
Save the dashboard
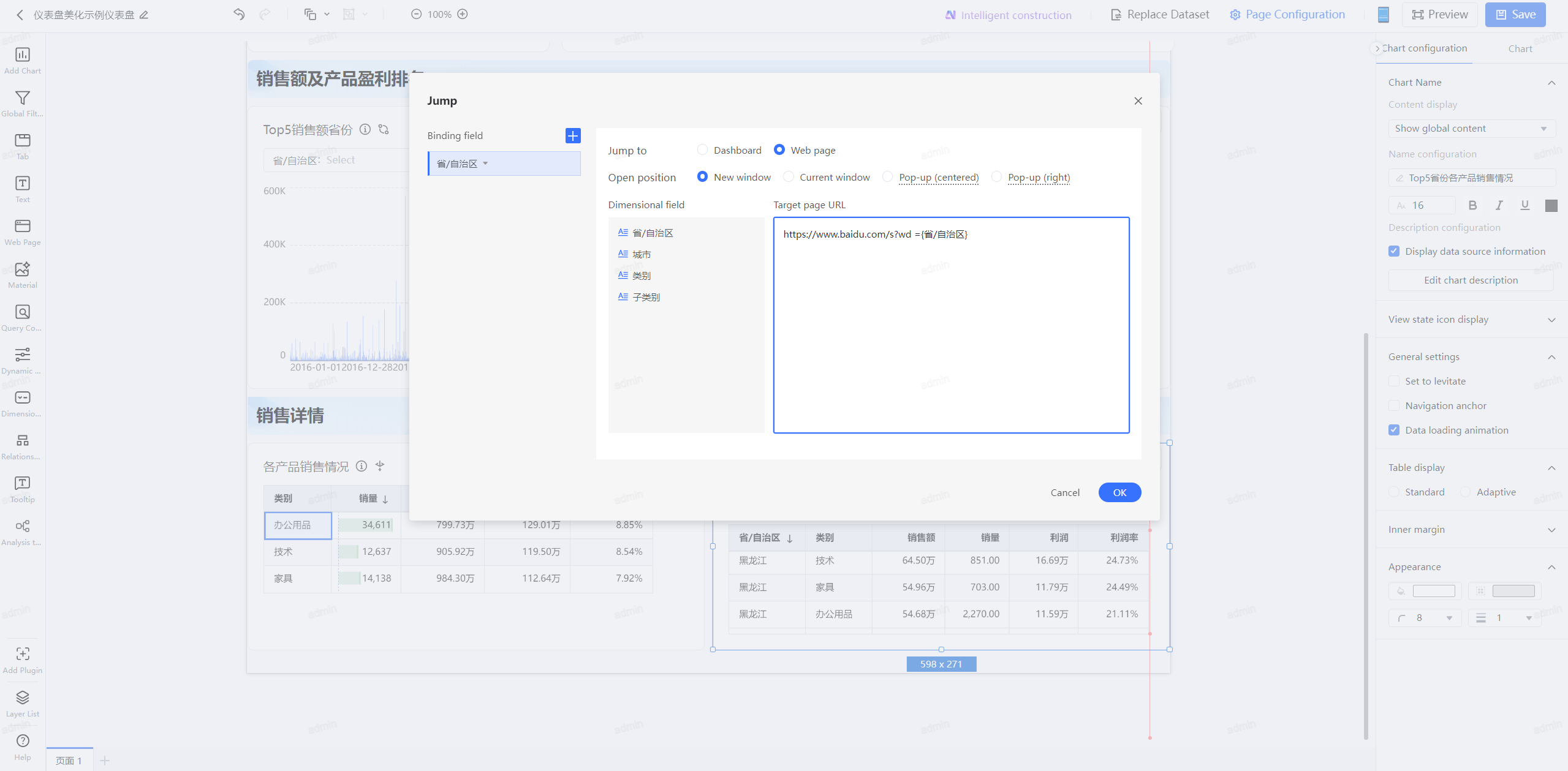pyautogui.click(x=1515, y=14)
